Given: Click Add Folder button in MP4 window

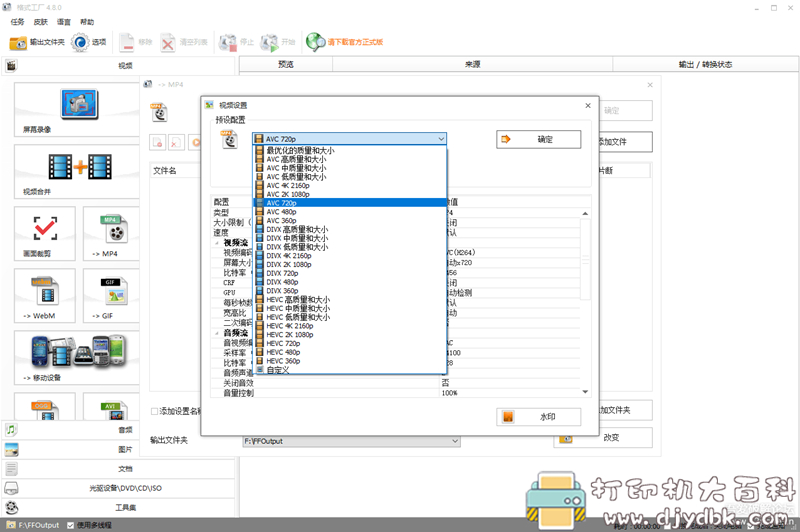Looking at the screenshot, I should (x=626, y=410).
